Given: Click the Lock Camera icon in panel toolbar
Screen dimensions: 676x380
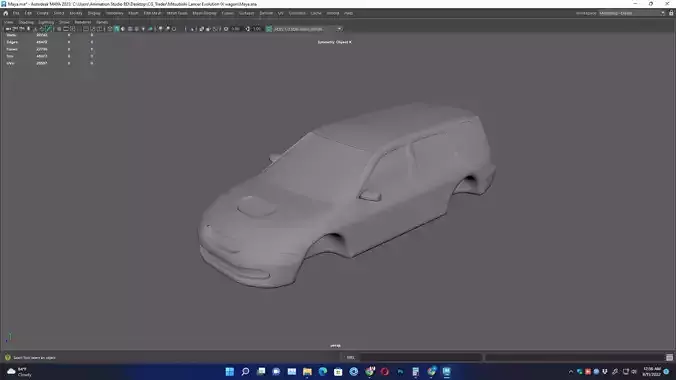Looking at the screenshot, I should pos(15,29).
